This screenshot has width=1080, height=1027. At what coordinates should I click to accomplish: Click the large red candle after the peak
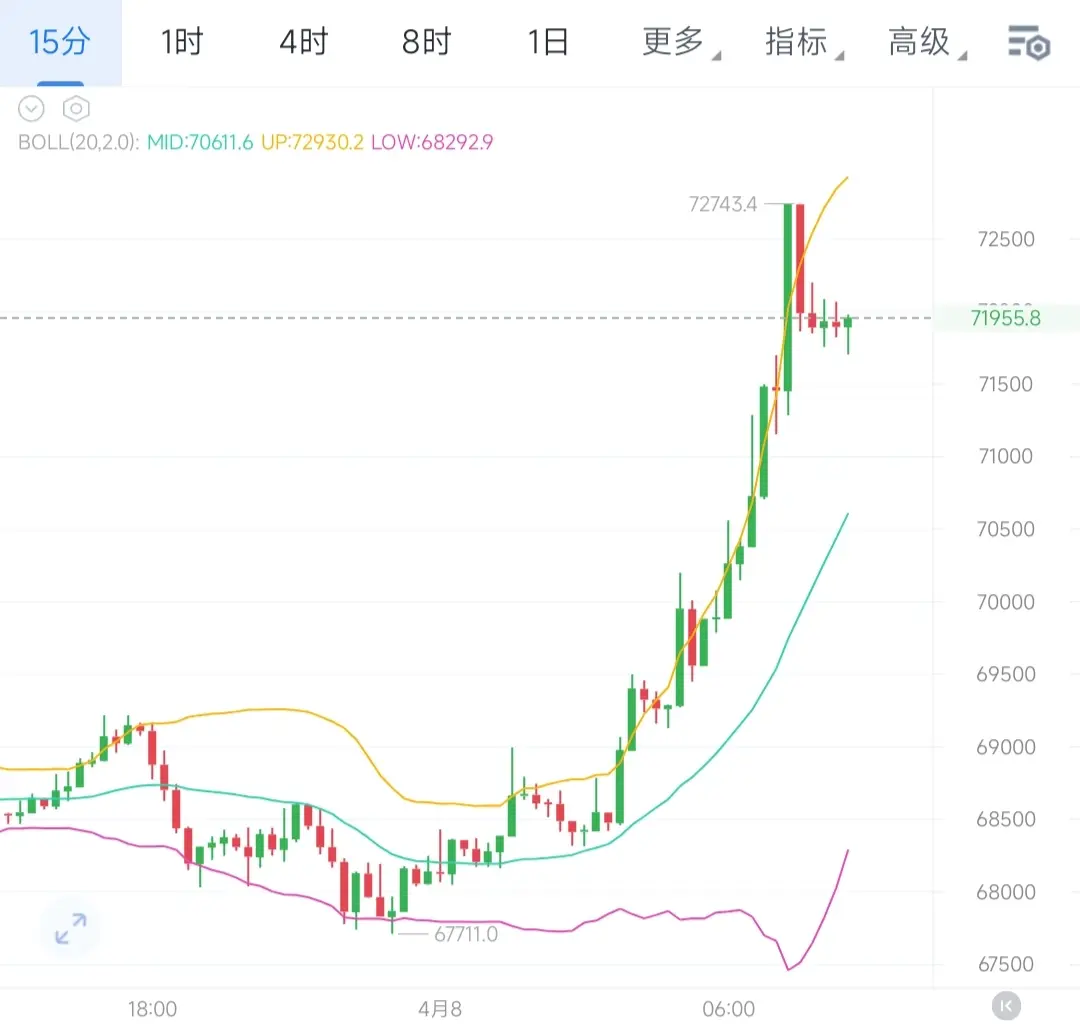[800, 260]
